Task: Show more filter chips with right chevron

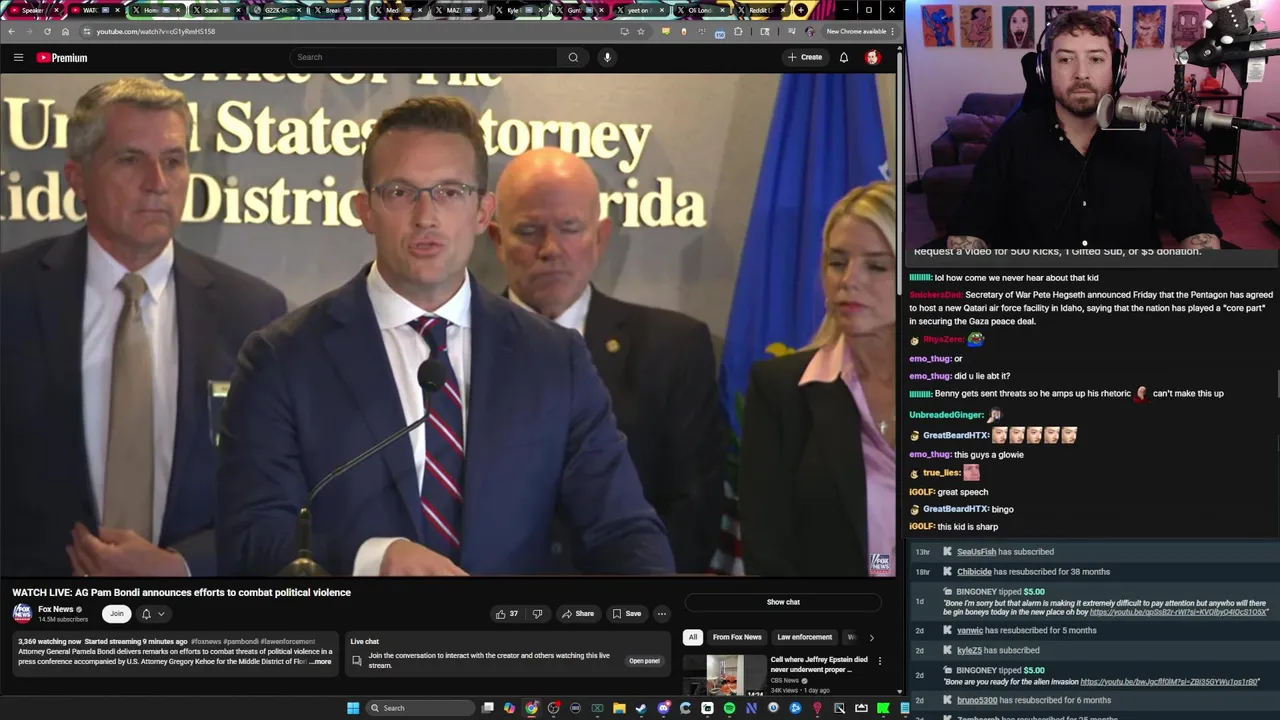Action: coord(871,637)
